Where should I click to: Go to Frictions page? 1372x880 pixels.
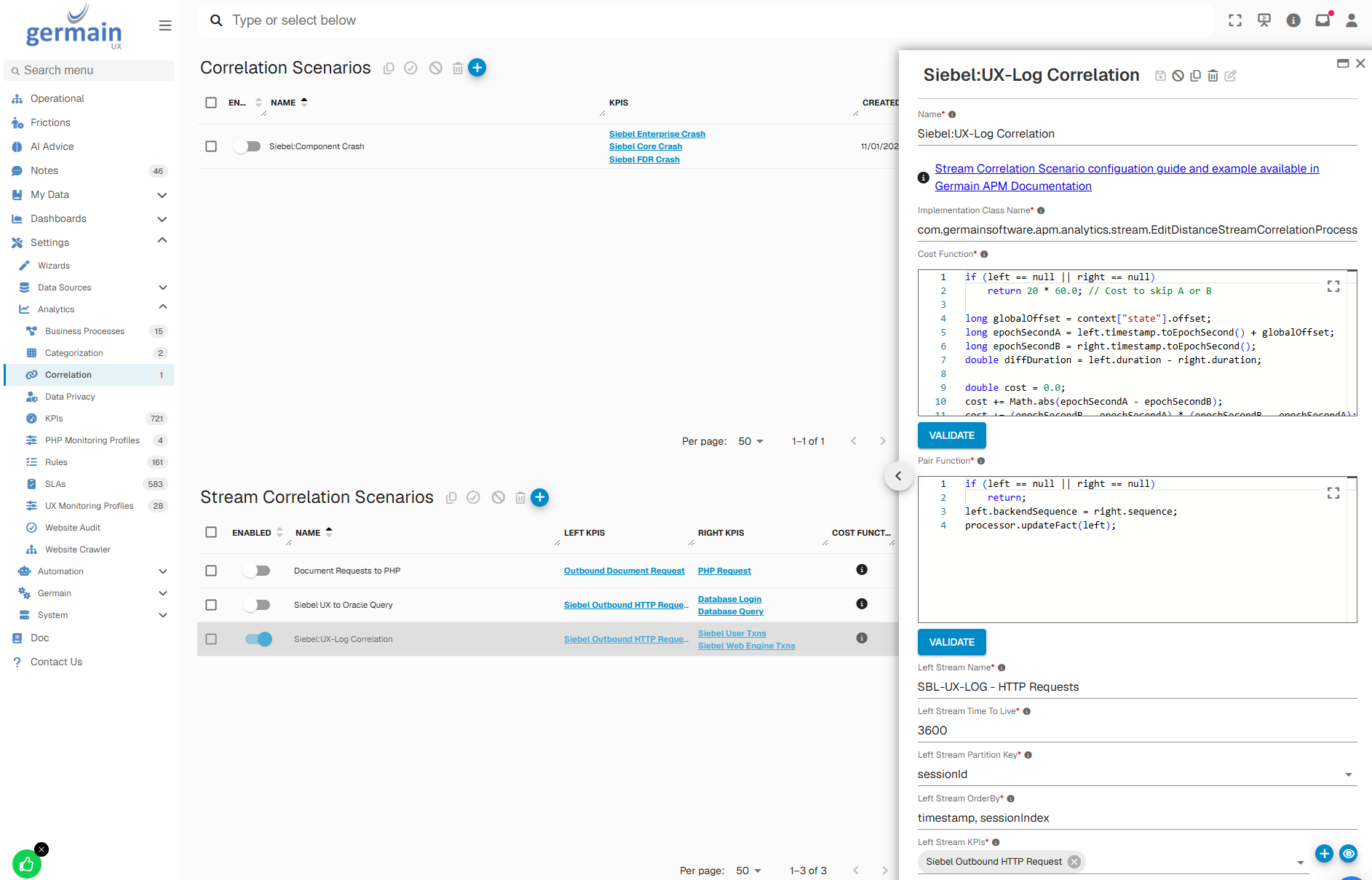click(x=50, y=122)
